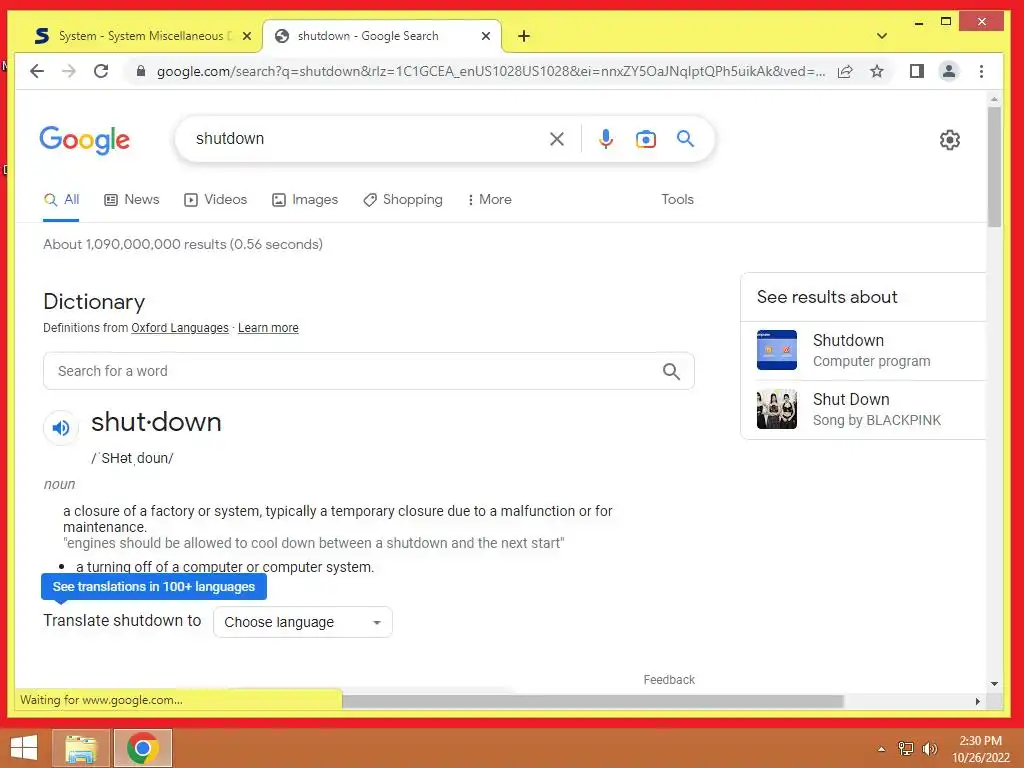Click the Chrome taskbar icon
This screenshot has height=768, width=1024.
(143, 748)
